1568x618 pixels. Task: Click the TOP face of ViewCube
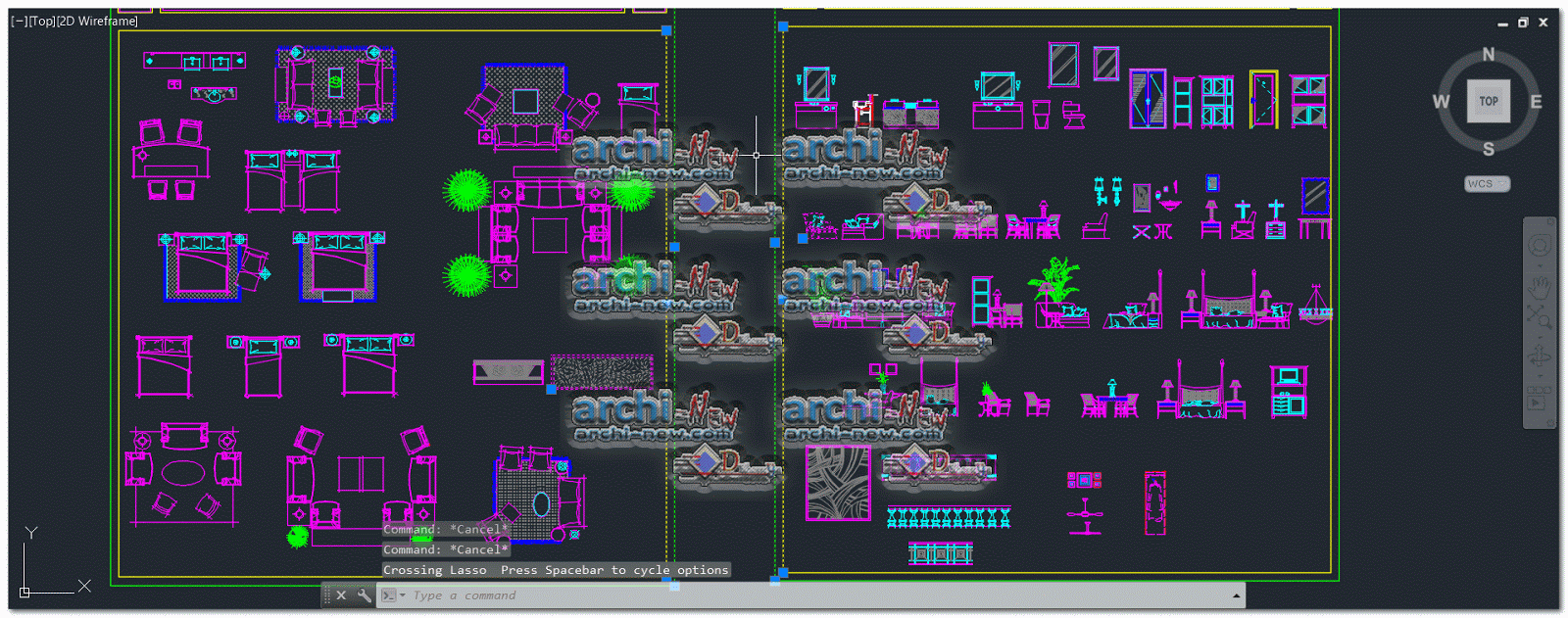pyautogui.click(x=1489, y=101)
